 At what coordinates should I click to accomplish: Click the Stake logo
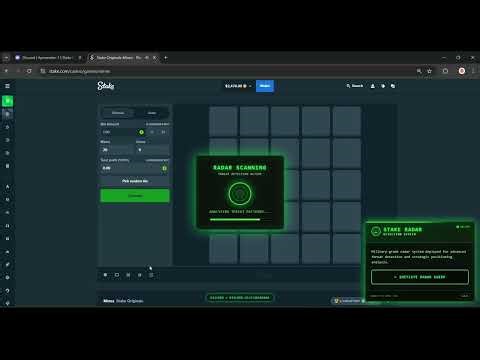(106, 86)
